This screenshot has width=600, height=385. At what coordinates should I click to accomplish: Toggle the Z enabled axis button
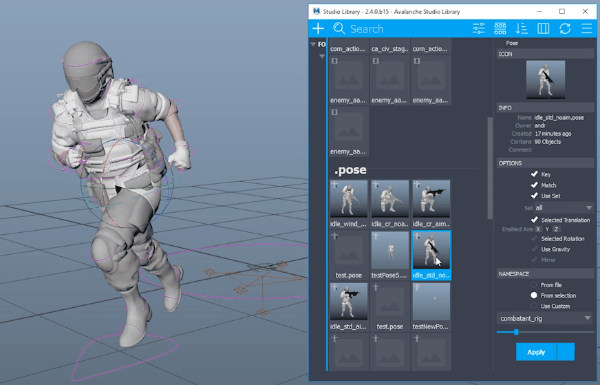point(556,229)
